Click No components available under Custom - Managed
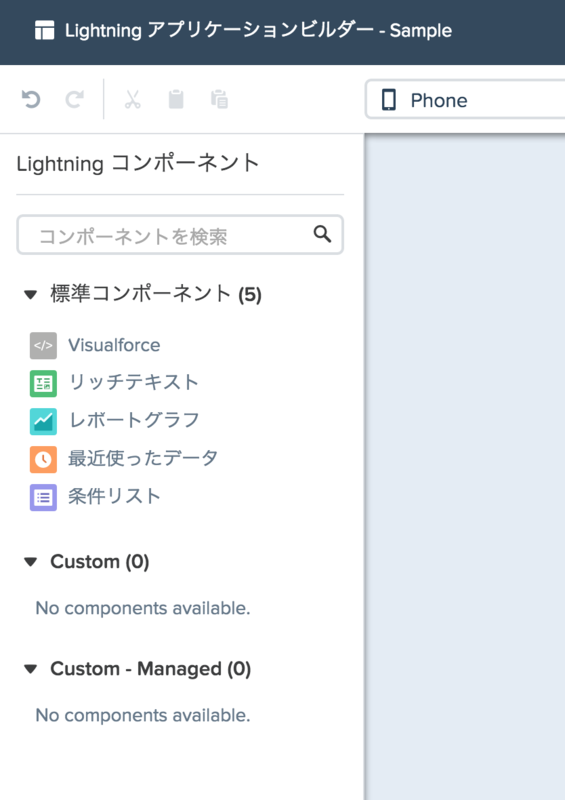The height and width of the screenshot is (800, 565). tap(143, 715)
